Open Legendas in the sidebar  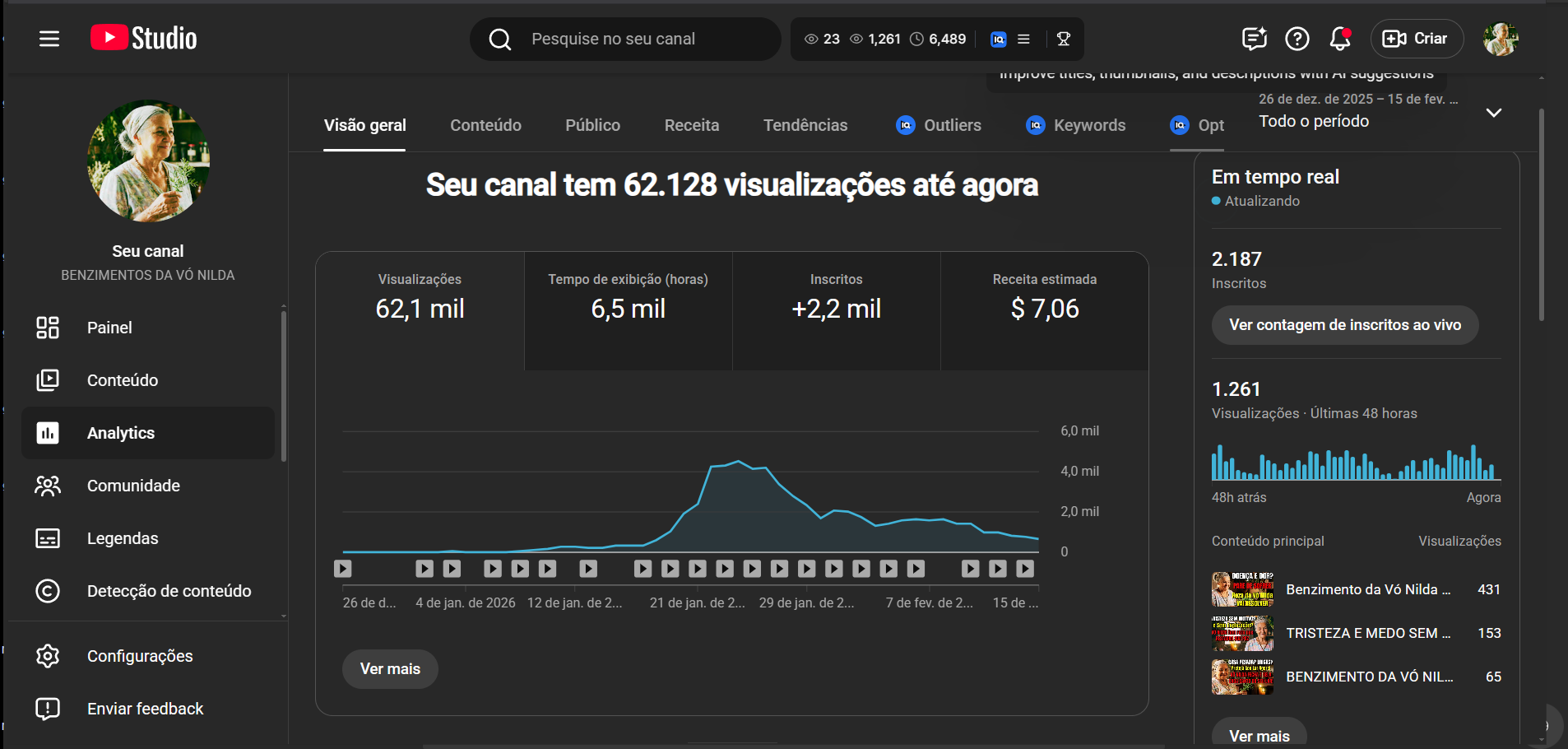[148, 538]
